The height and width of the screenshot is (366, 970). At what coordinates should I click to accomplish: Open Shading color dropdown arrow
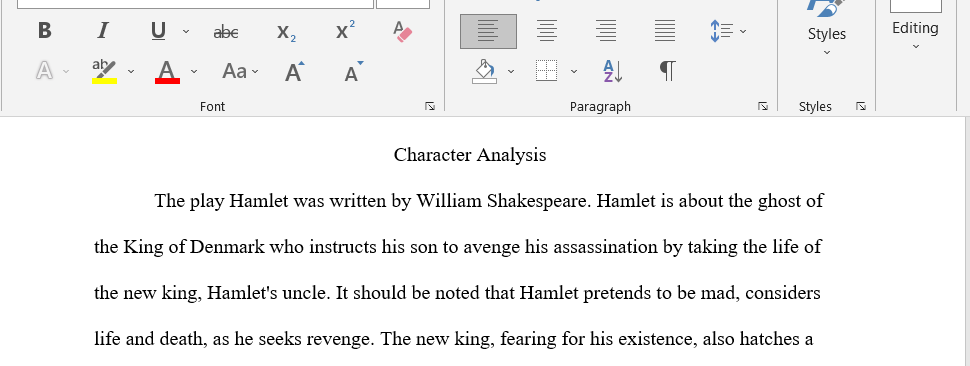[x=510, y=72]
